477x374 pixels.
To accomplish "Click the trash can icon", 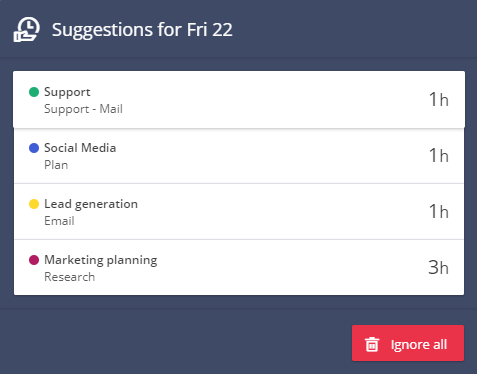I will click(372, 344).
